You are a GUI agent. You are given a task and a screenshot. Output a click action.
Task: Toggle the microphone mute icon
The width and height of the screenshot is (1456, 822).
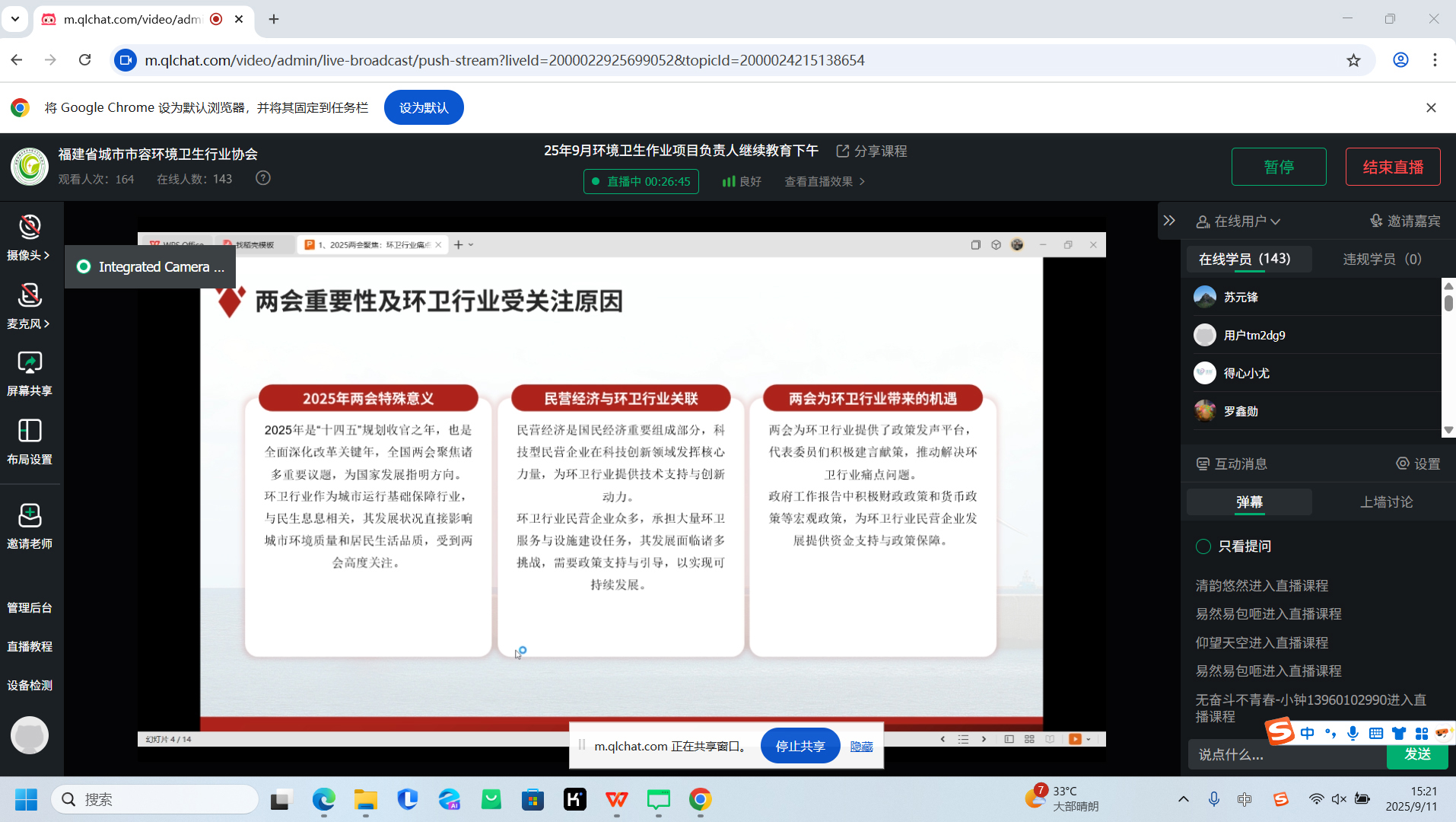(x=30, y=295)
